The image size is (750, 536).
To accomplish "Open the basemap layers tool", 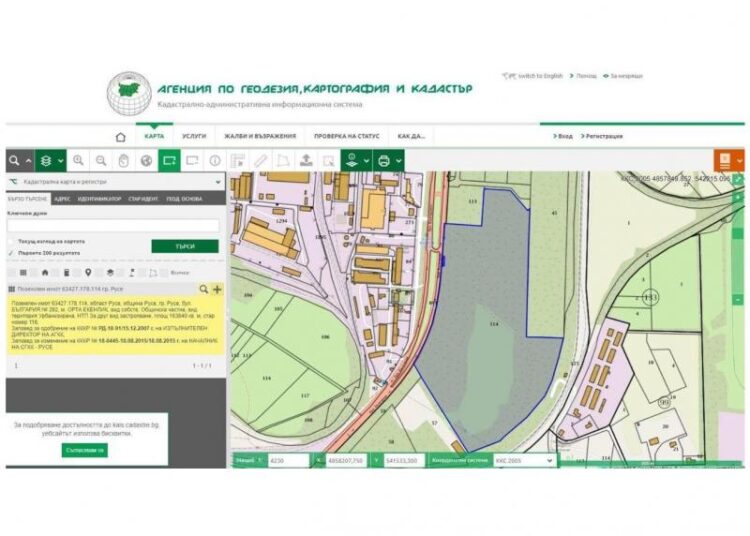I will click(352, 161).
